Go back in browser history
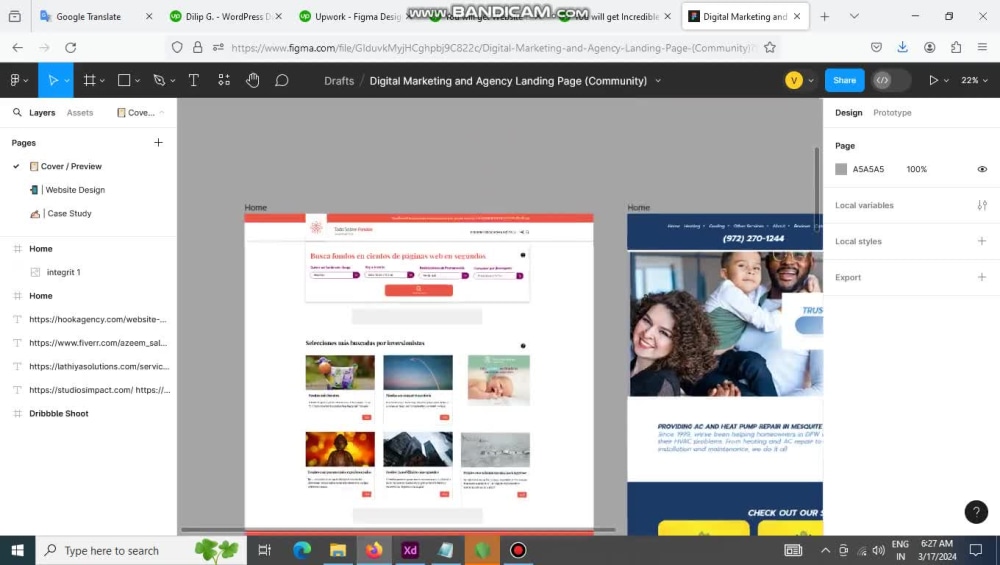This screenshot has width=1000, height=565. pos(18,47)
